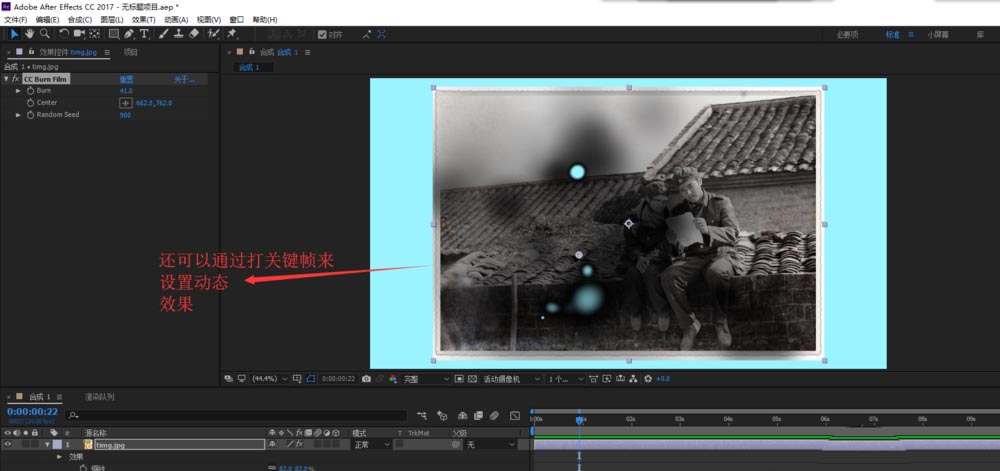
Task: Click the timeline layer search field
Action: pos(236,416)
